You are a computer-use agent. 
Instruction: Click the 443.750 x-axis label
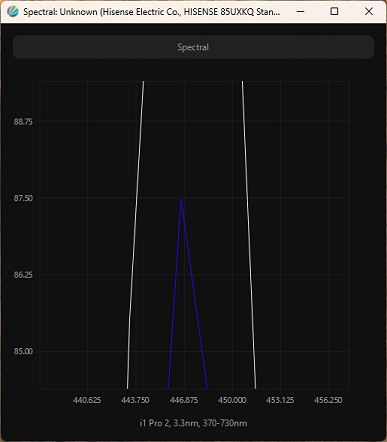click(135, 400)
